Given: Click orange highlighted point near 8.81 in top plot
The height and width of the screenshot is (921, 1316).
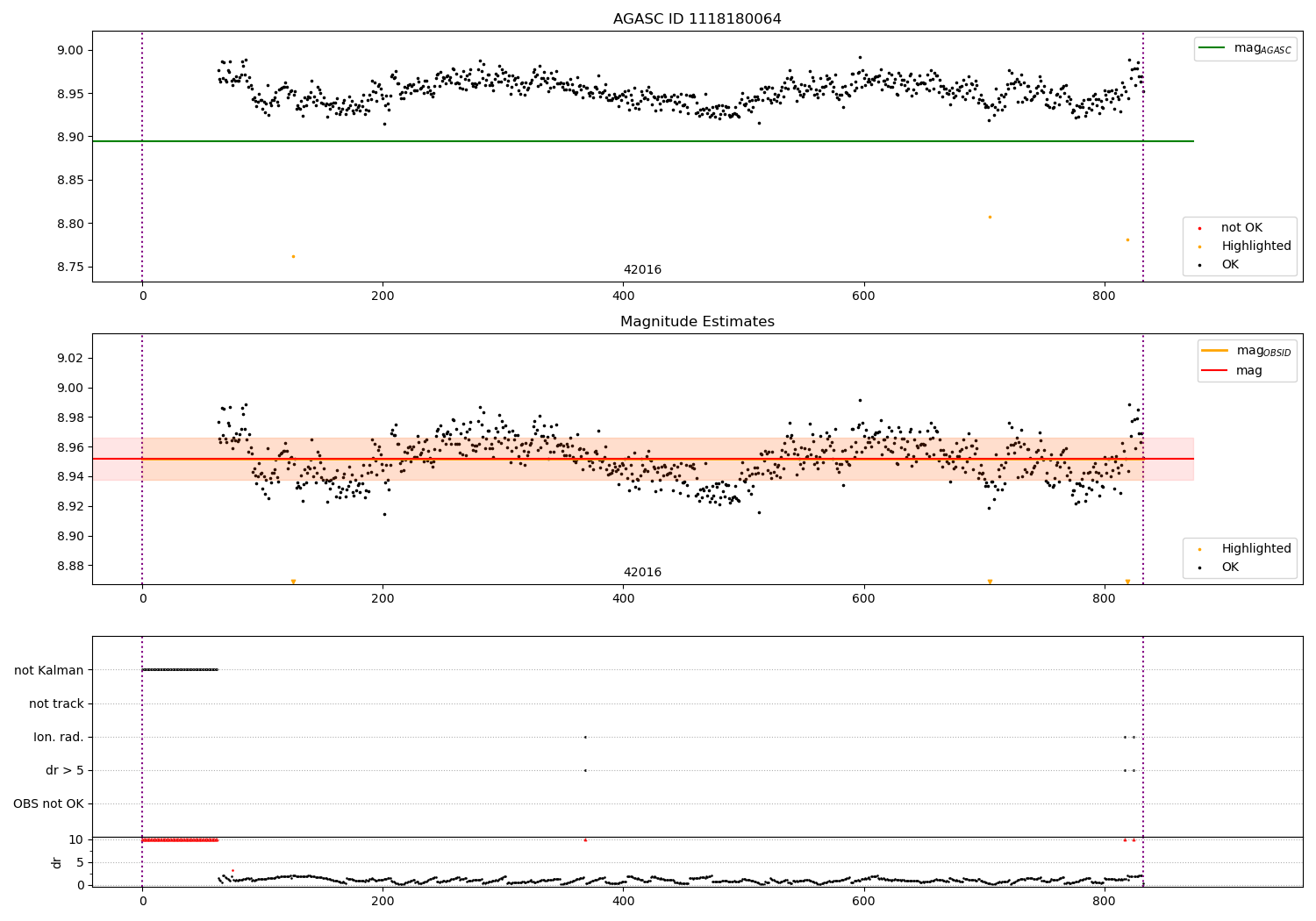Looking at the screenshot, I should pos(990,217).
